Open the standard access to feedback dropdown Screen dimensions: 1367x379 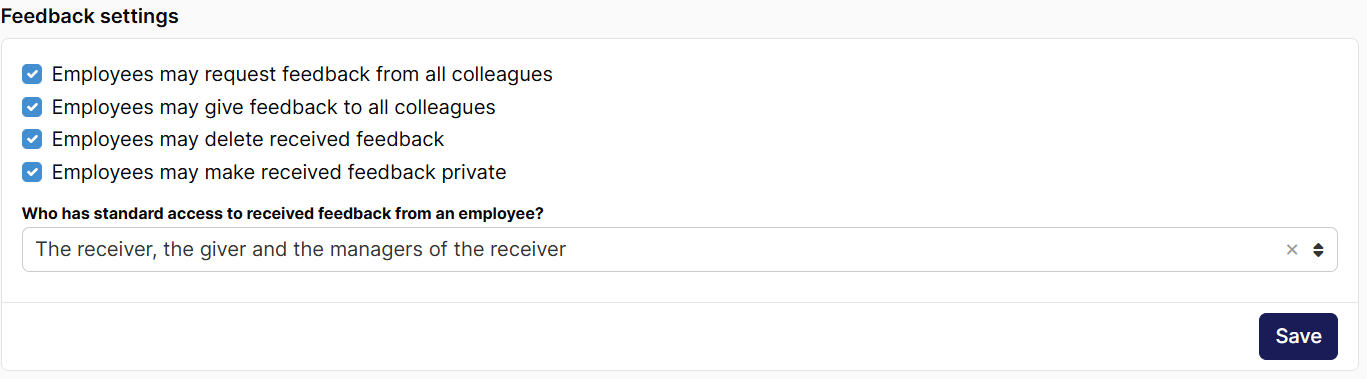coord(680,250)
